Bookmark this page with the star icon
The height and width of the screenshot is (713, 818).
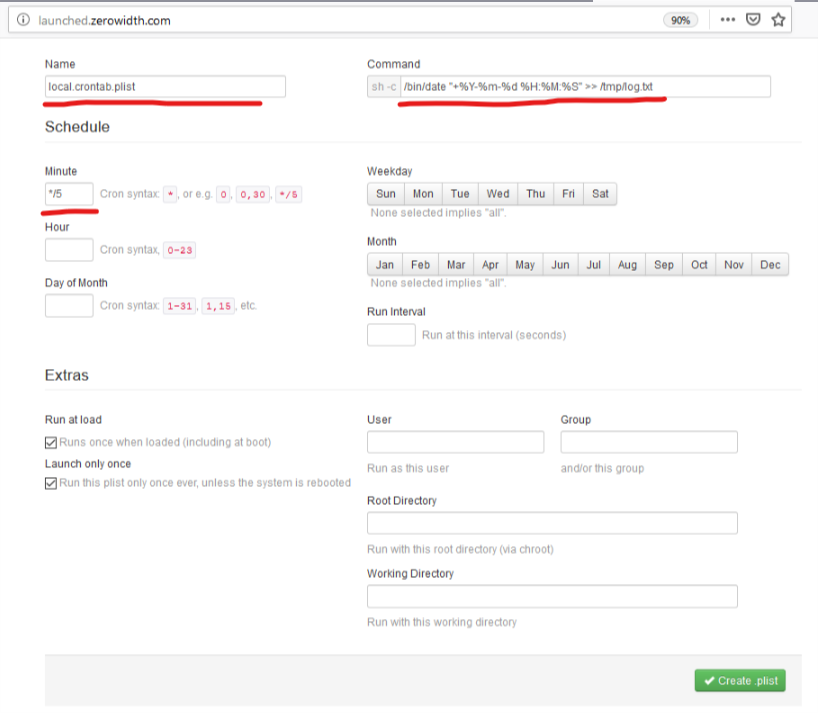click(x=779, y=19)
